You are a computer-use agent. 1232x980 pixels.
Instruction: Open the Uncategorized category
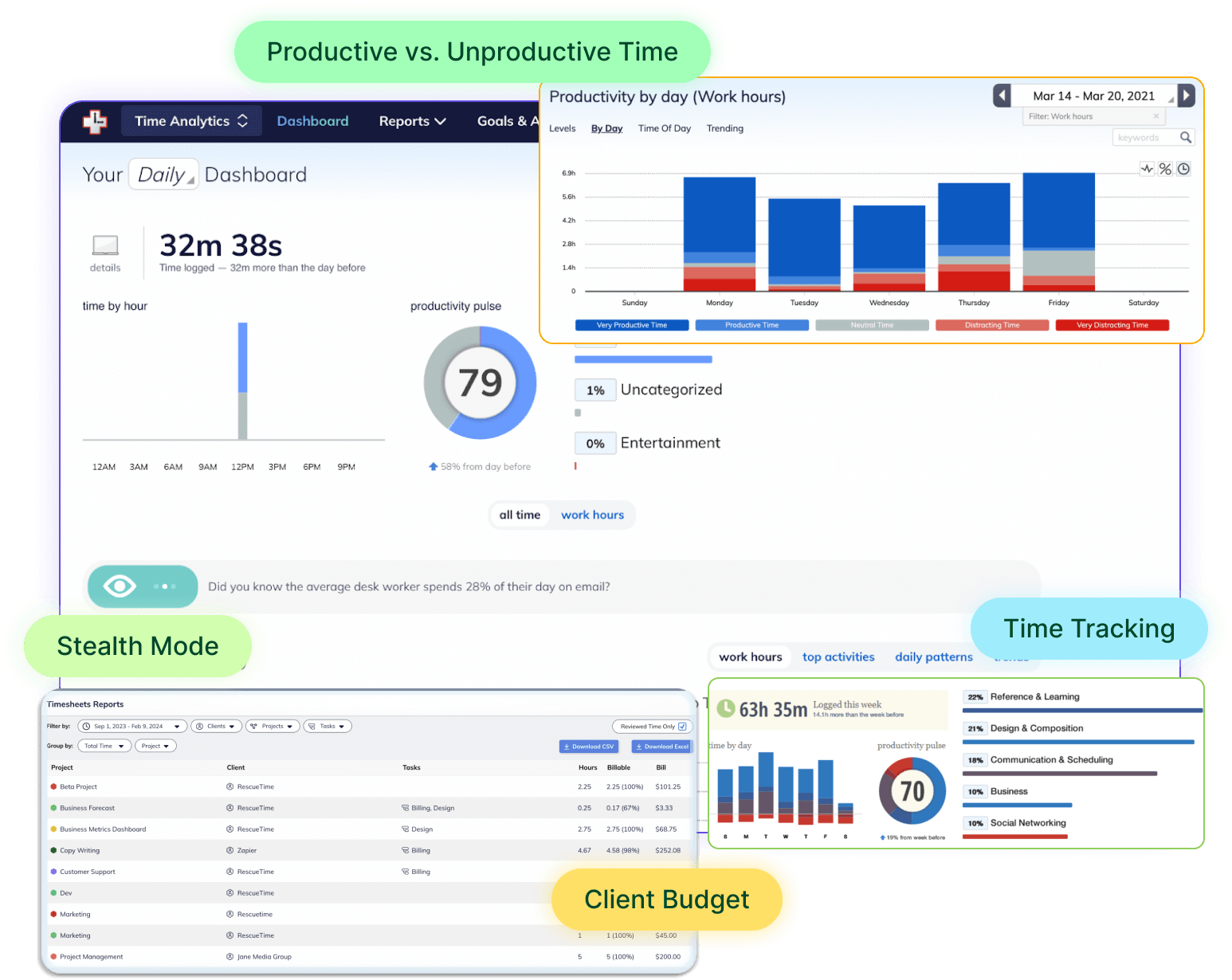671,390
